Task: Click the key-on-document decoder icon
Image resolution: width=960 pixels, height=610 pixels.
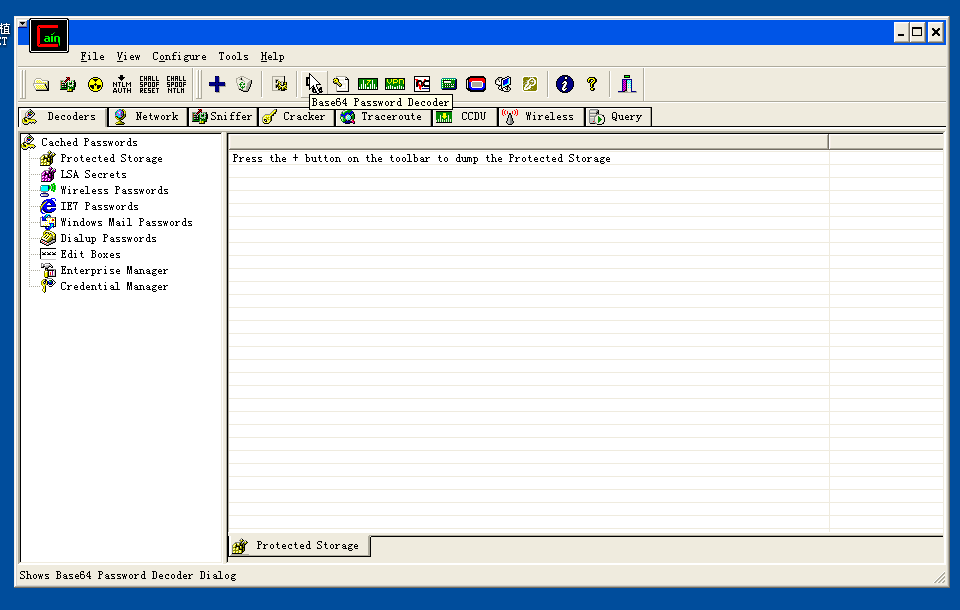Action: (341, 85)
